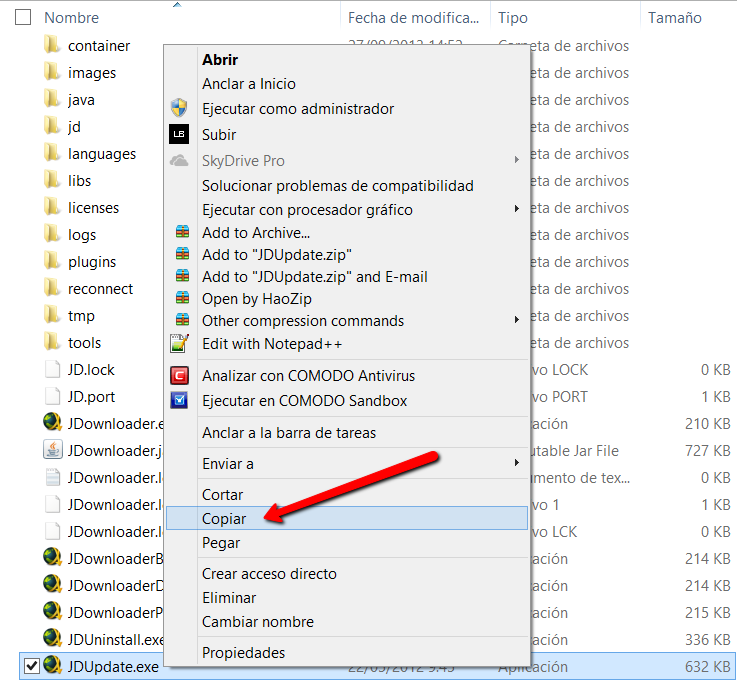Select Cambiar nombre

tap(258, 622)
